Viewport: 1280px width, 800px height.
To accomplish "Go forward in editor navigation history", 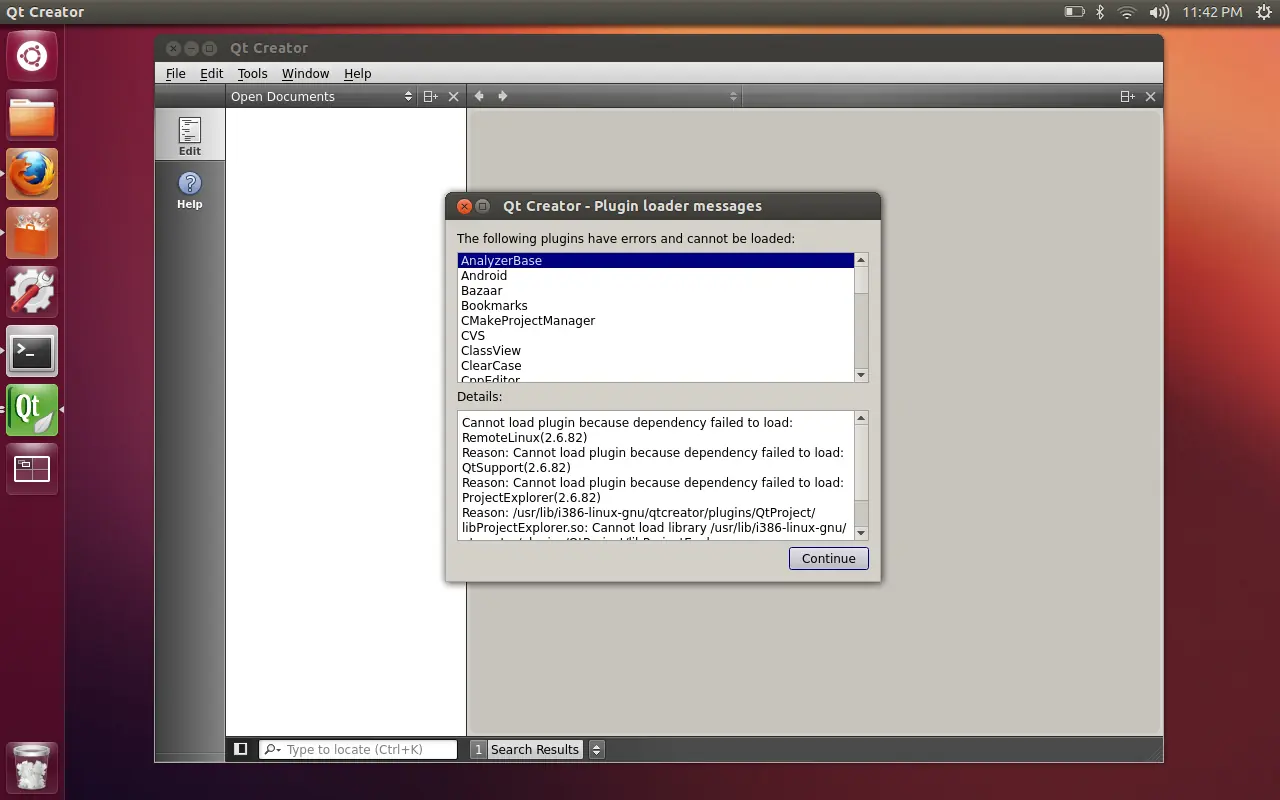I will (x=503, y=96).
